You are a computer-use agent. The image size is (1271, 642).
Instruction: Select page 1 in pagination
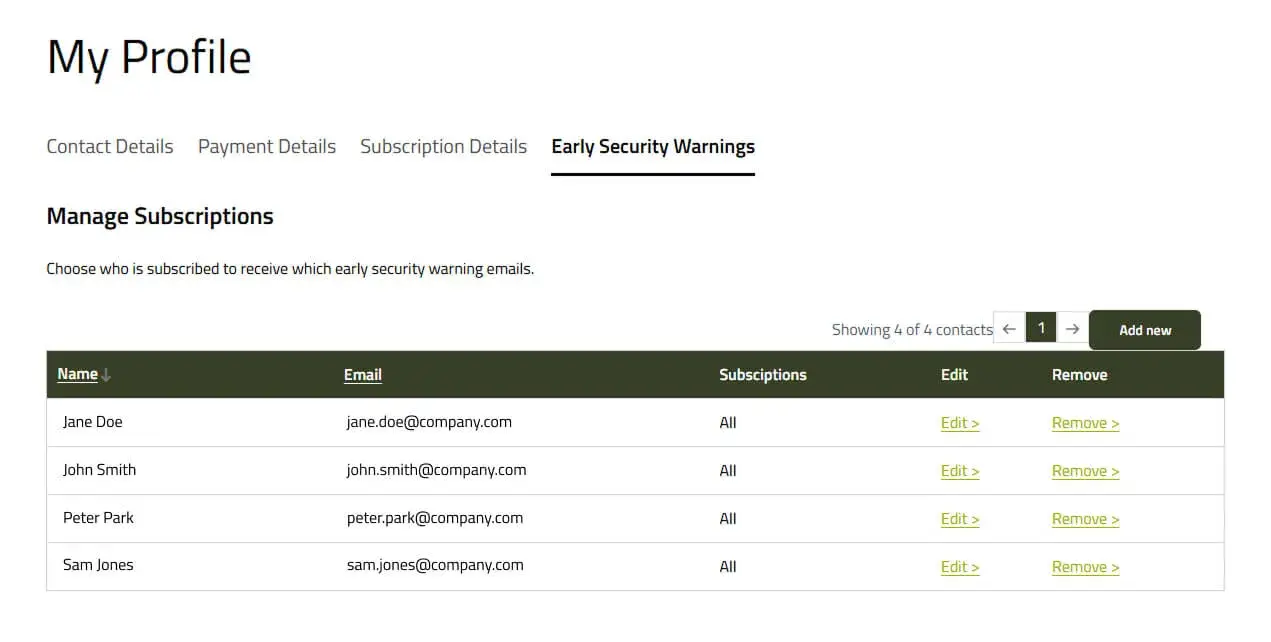pos(1041,328)
